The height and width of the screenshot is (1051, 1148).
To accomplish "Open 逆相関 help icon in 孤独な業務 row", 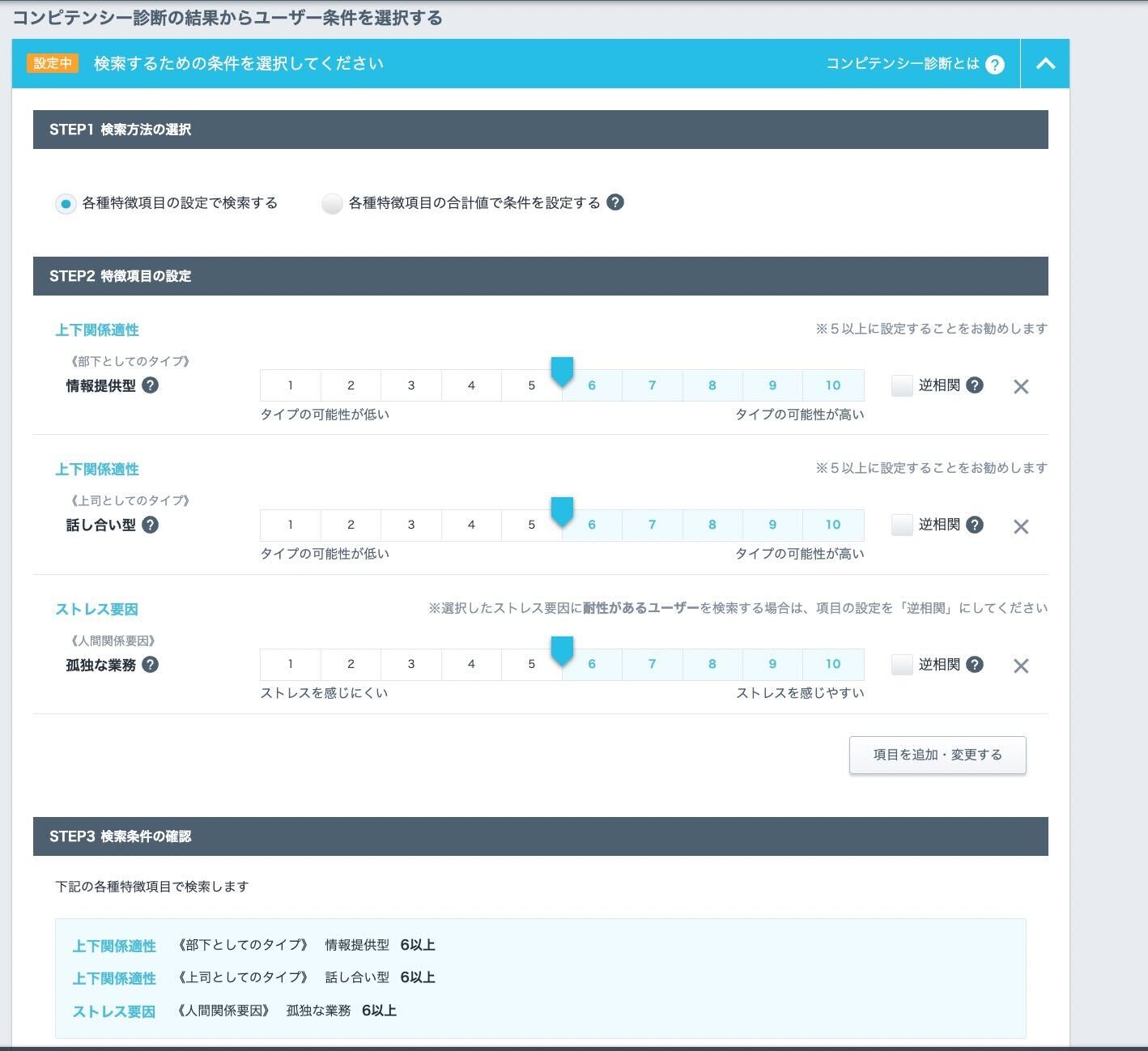I will point(975,665).
